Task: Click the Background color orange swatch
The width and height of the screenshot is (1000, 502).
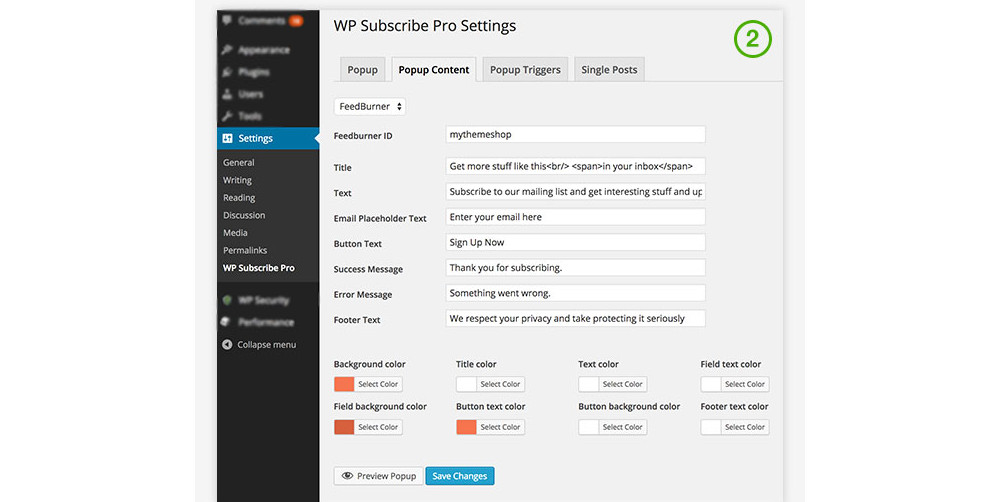Action: [344, 384]
